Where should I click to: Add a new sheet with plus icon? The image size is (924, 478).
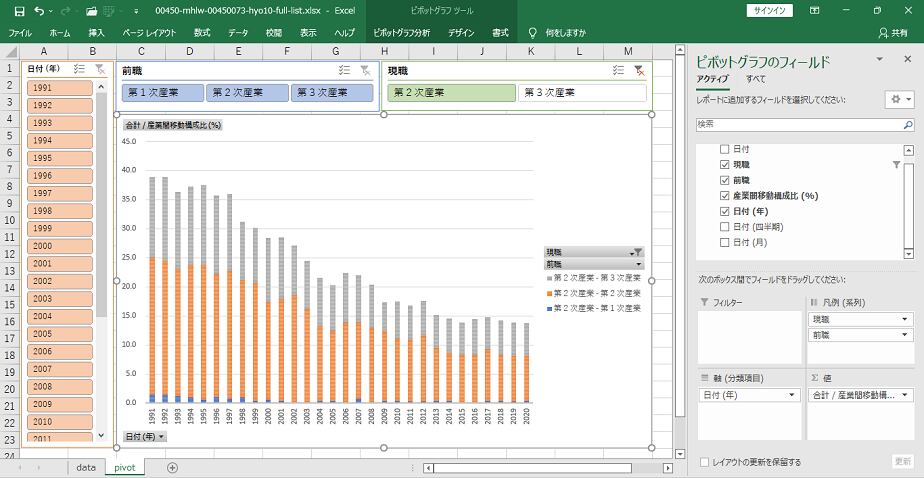click(172, 467)
